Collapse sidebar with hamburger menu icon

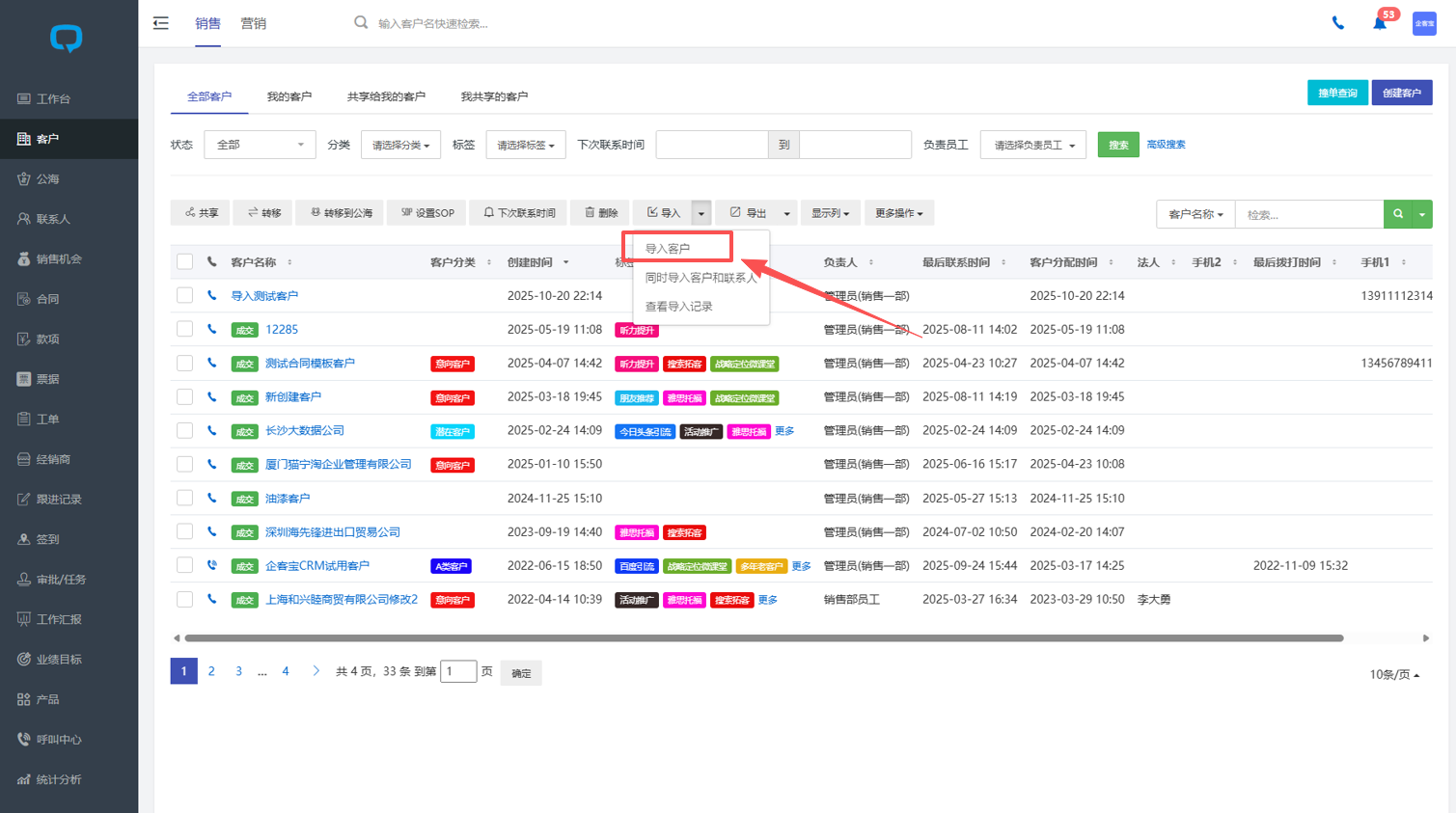click(161, 23)
